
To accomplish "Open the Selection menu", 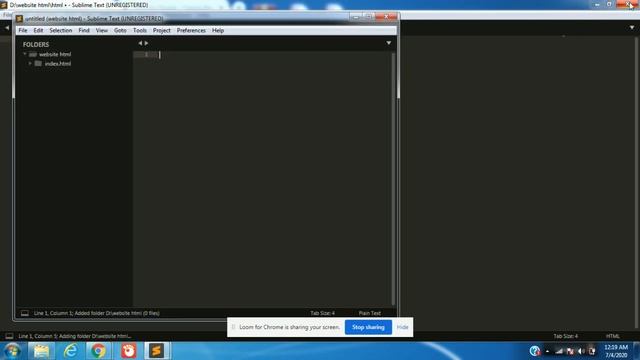I will click(x=61, y=31).
